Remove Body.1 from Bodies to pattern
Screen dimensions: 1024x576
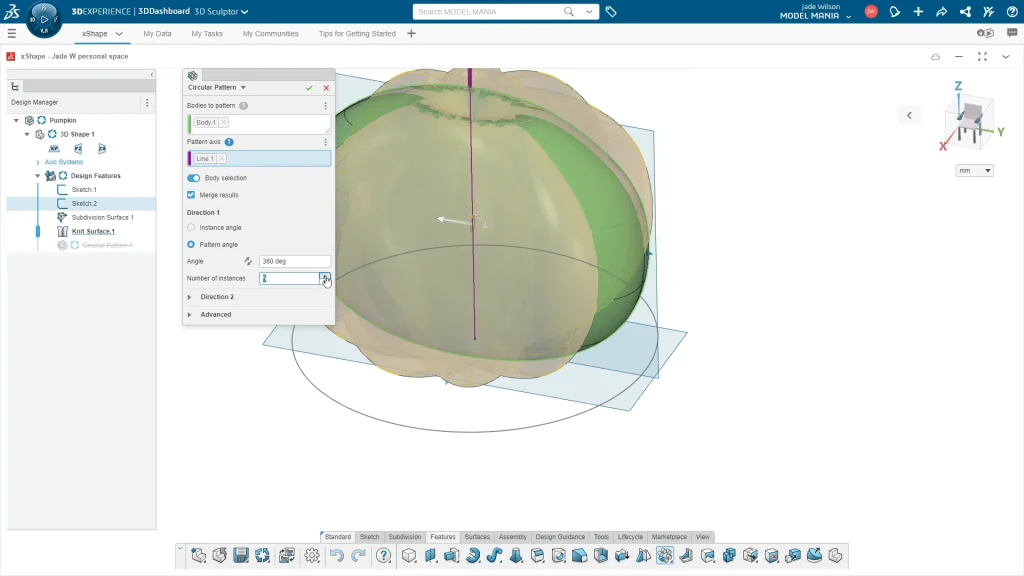coord(223,122)
